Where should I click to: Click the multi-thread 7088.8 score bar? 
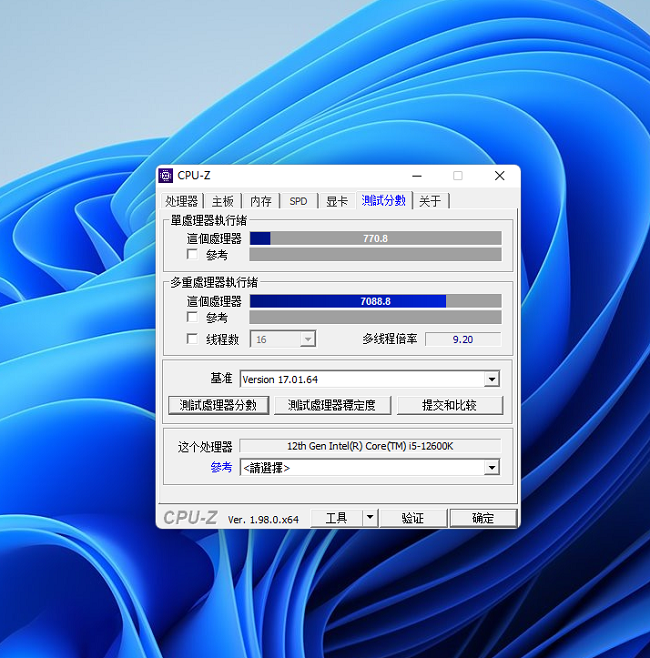click(376, 301)
